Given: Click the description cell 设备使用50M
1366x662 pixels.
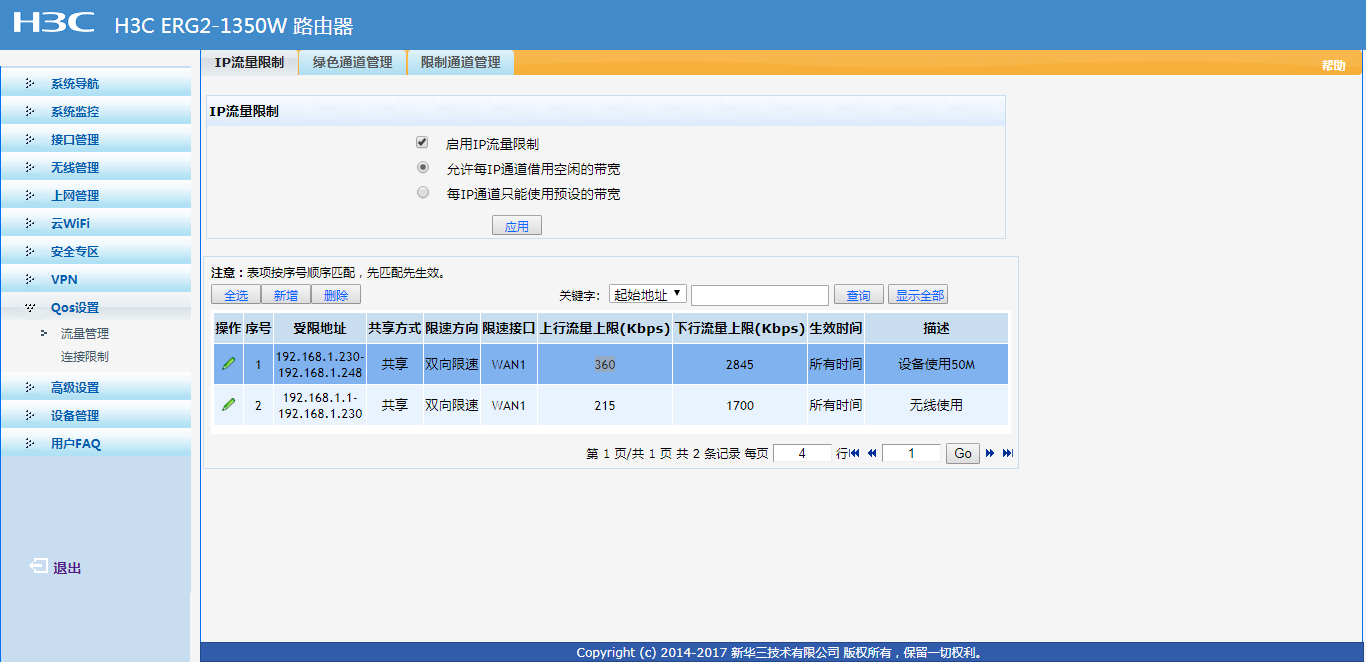Looking at the screenshot, I should tap(936, 364).
